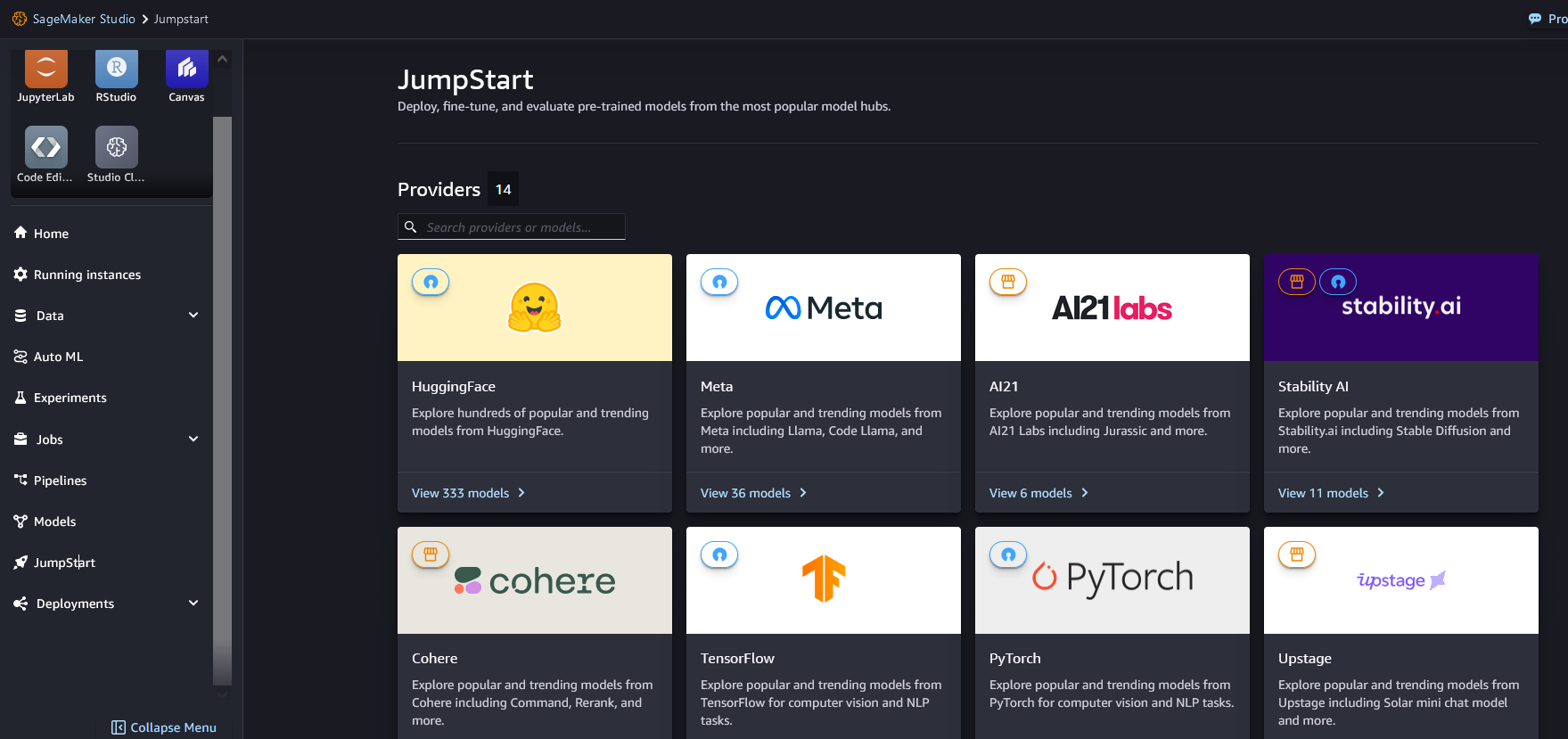
Task: Click the chat bubble icon at top right
Action: tap(1535, 19)
